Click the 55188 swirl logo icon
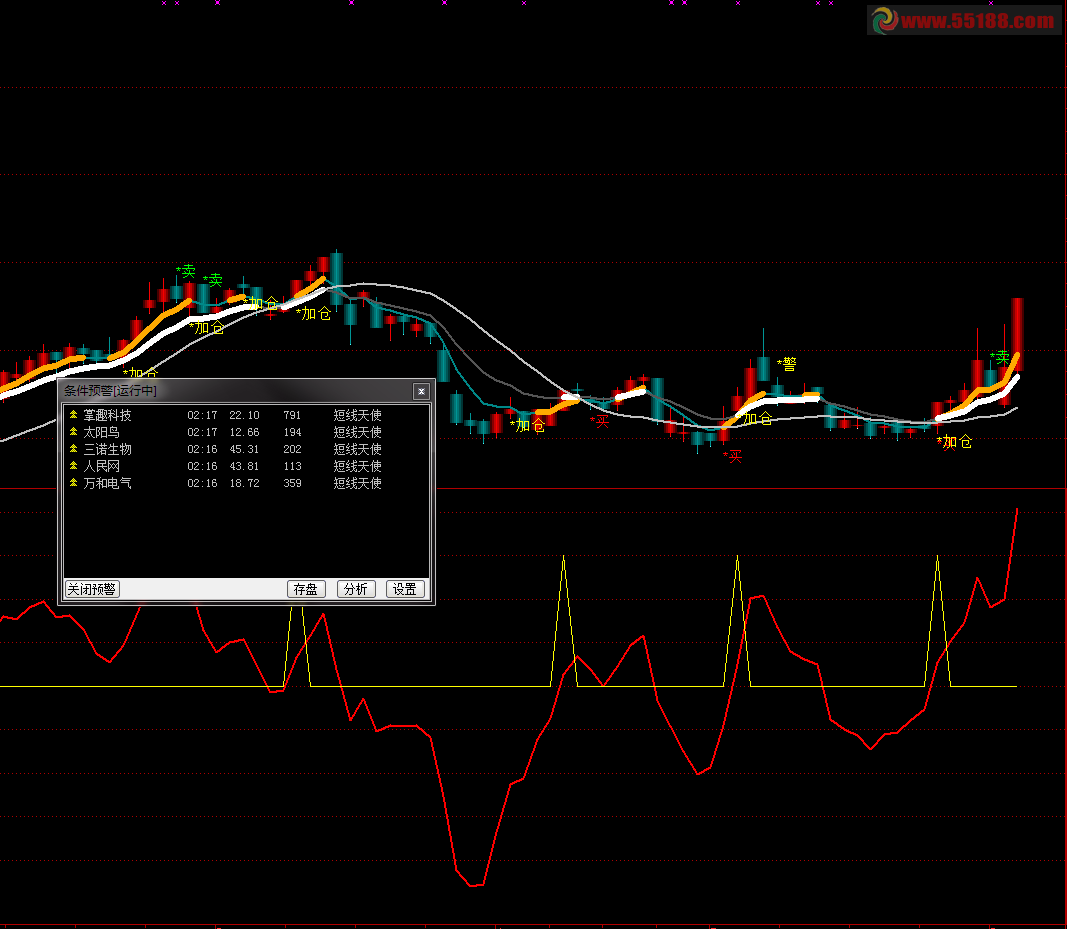 click(883, 20)
